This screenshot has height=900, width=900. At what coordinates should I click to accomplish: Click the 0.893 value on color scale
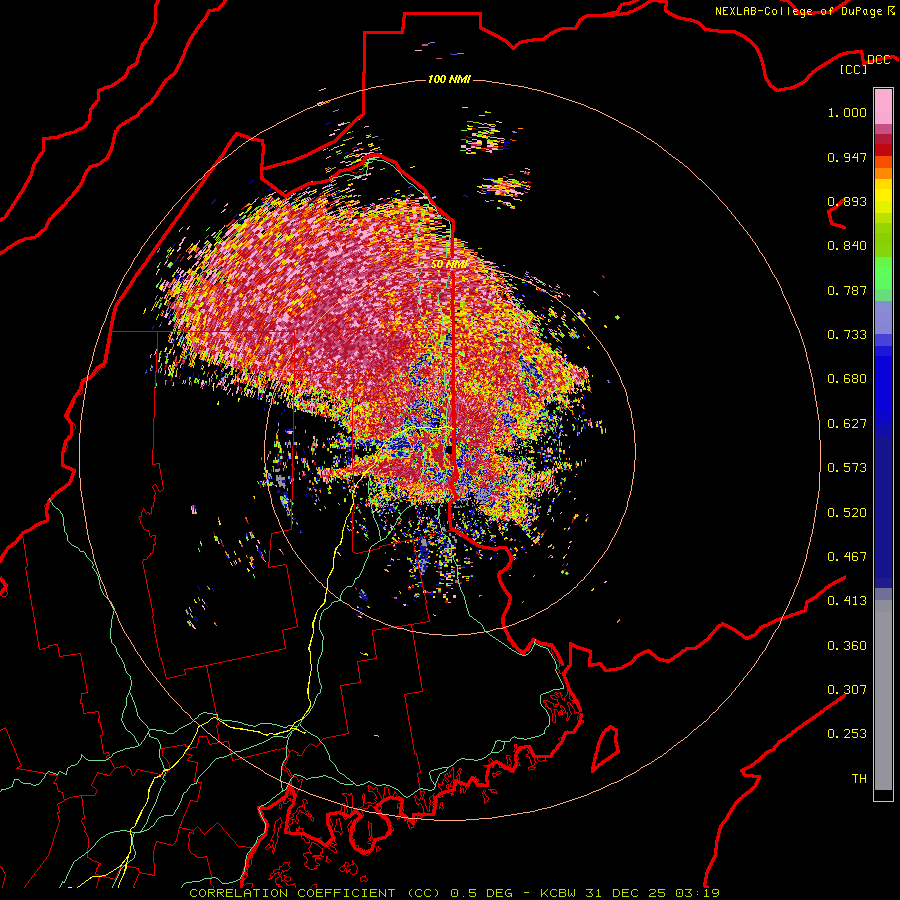[x=847, y=201]
